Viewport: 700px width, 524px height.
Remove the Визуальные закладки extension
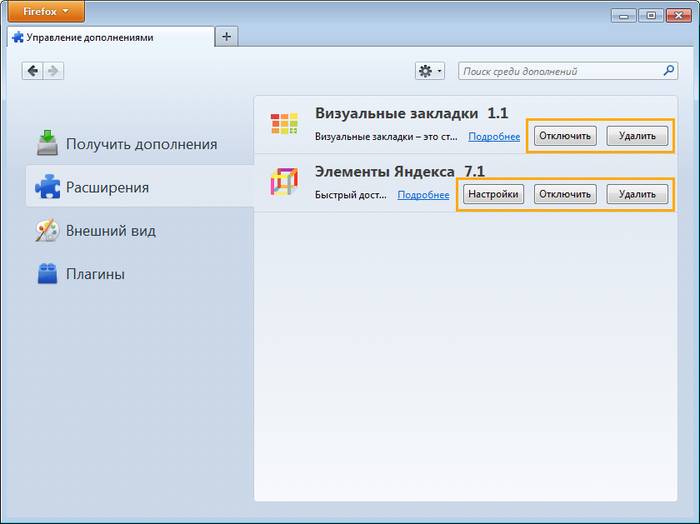(637, 136)
